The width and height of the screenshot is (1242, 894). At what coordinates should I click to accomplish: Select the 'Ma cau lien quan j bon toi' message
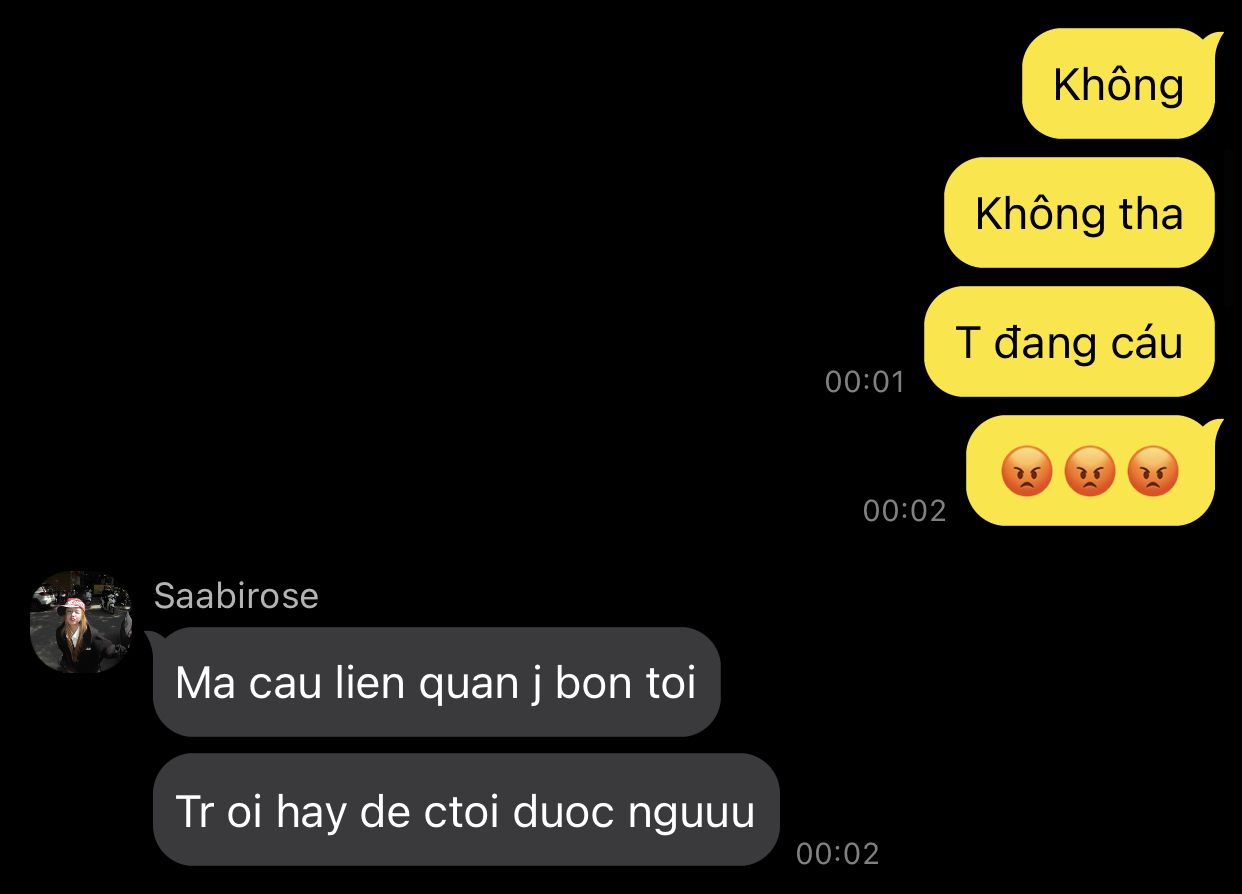pos(436,683)
